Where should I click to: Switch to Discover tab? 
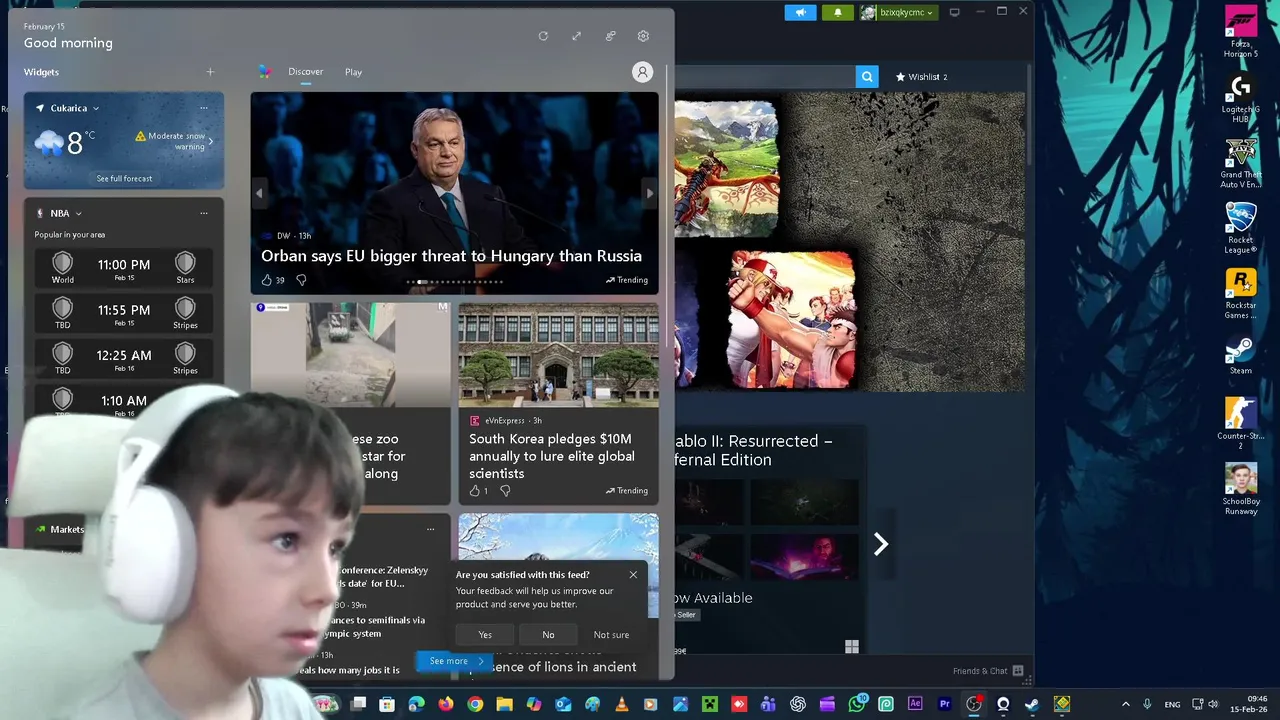pos(305,72)
